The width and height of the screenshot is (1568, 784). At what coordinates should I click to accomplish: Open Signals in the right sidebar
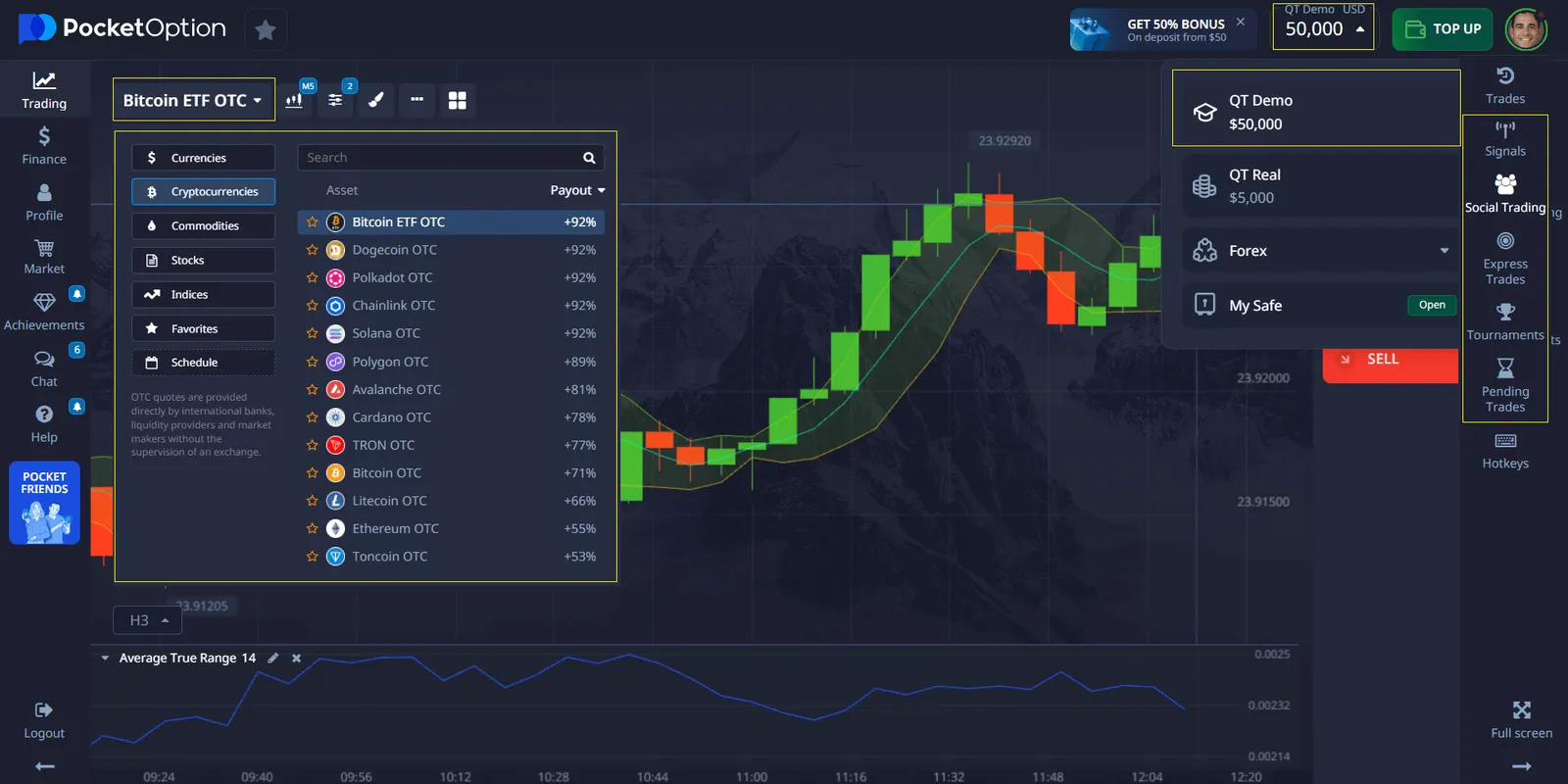(x=1504, y=138)
